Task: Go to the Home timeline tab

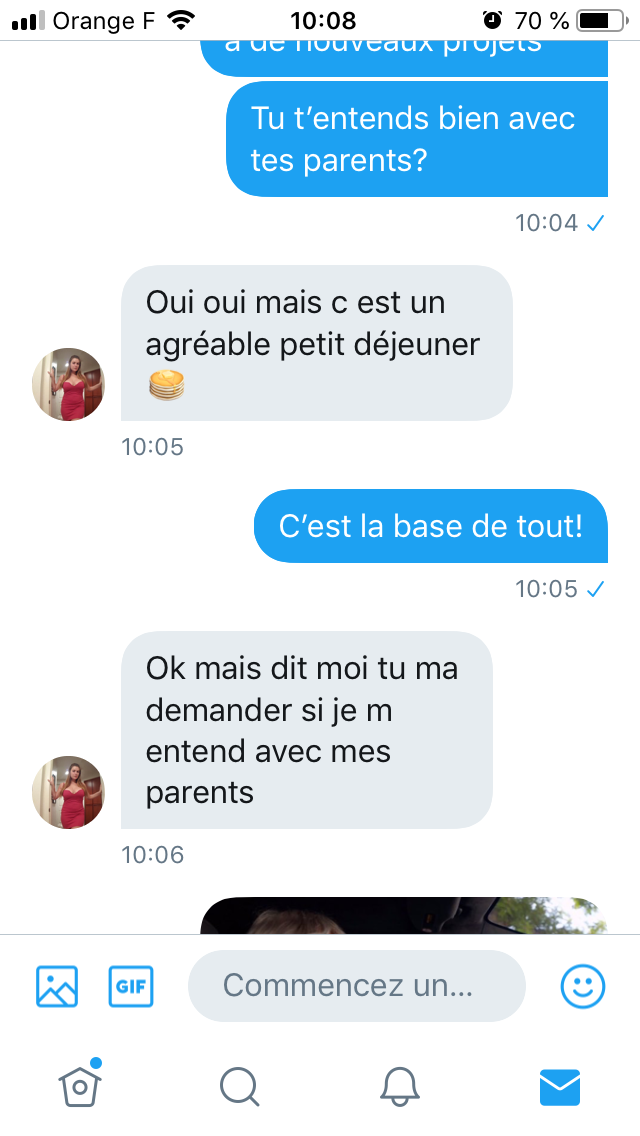Action: click(x=80, y=1085)
